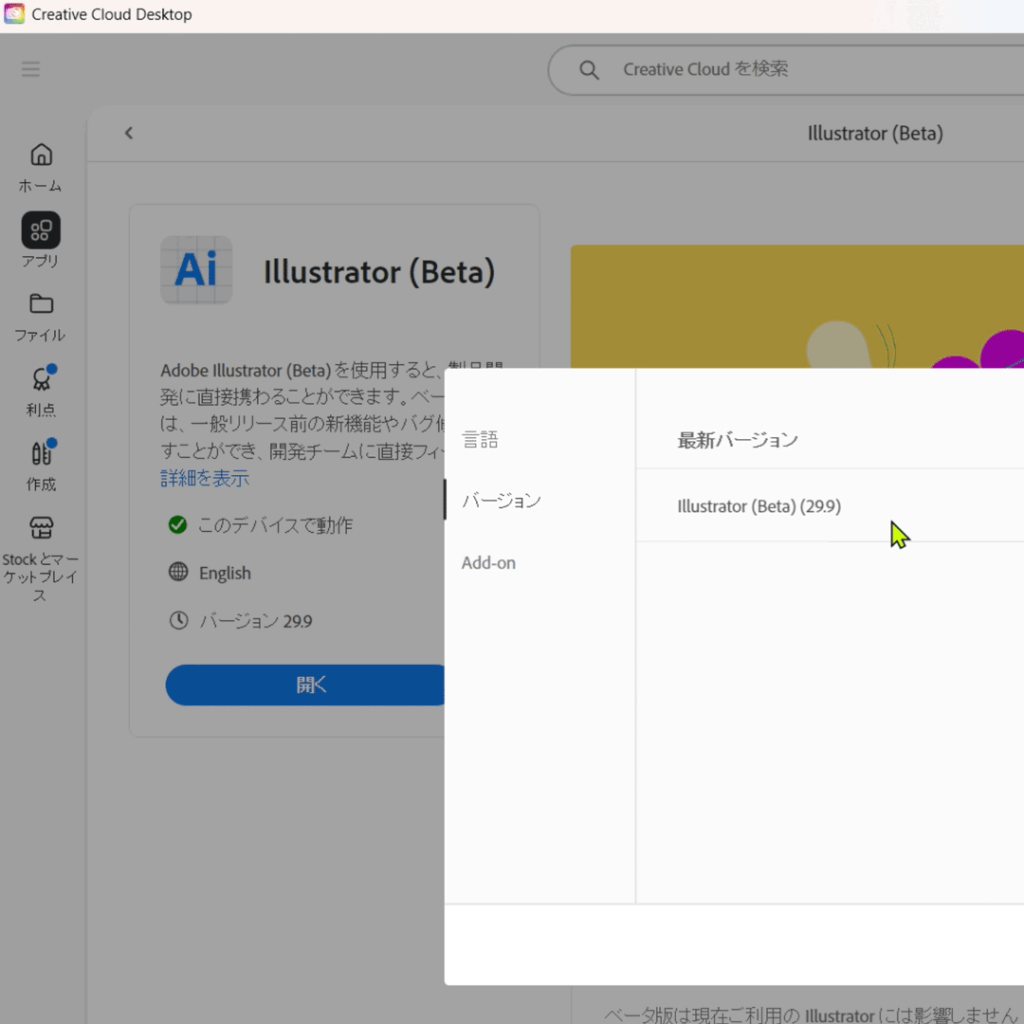Viewport: 1024px width, 1024px height.
Task: Focus the Creative Cloud を検索 search field
Action: point(786,70)
